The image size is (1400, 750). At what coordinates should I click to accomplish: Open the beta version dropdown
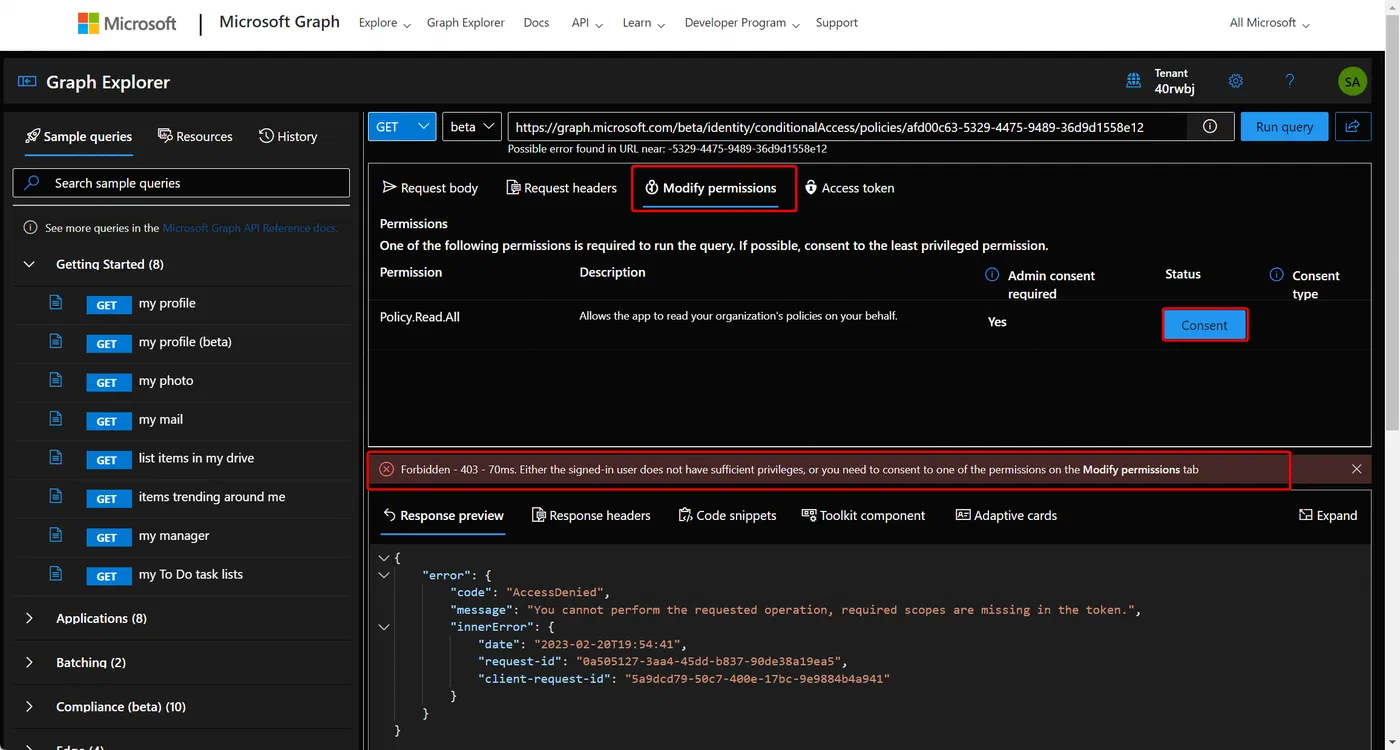(472, 127)
